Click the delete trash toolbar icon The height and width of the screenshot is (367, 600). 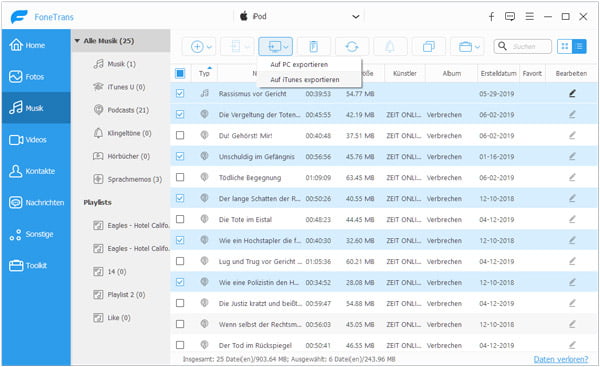coord(314,47)
